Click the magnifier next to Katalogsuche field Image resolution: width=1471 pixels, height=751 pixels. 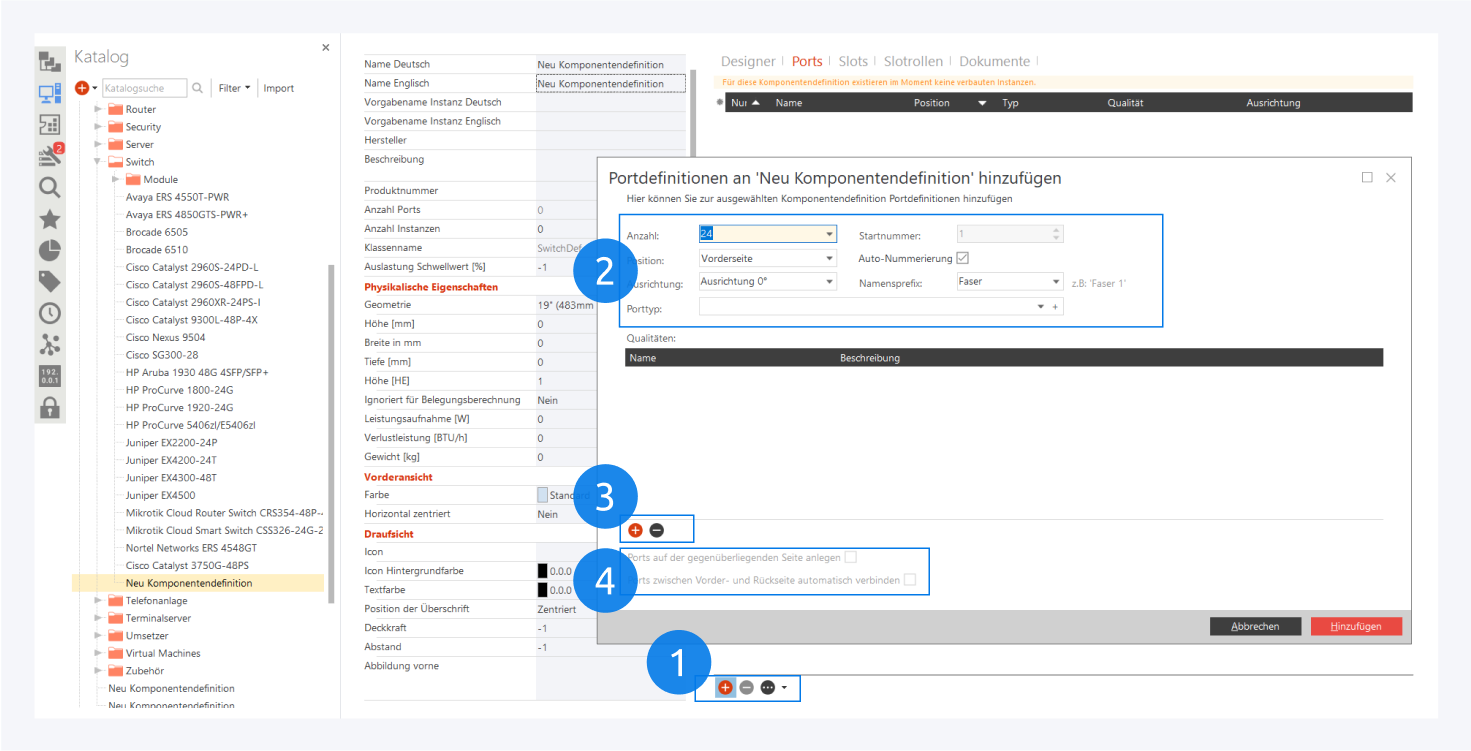click(x=197, y=88)
